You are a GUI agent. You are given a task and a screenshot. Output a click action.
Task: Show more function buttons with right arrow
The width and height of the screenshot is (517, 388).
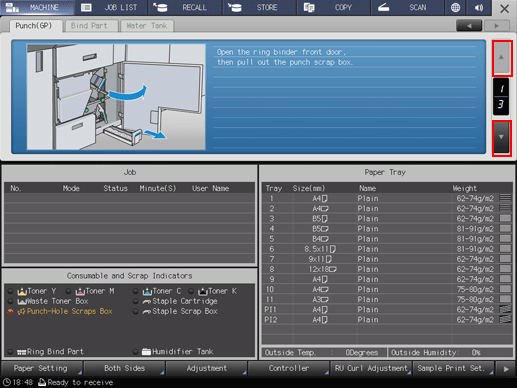506,369
